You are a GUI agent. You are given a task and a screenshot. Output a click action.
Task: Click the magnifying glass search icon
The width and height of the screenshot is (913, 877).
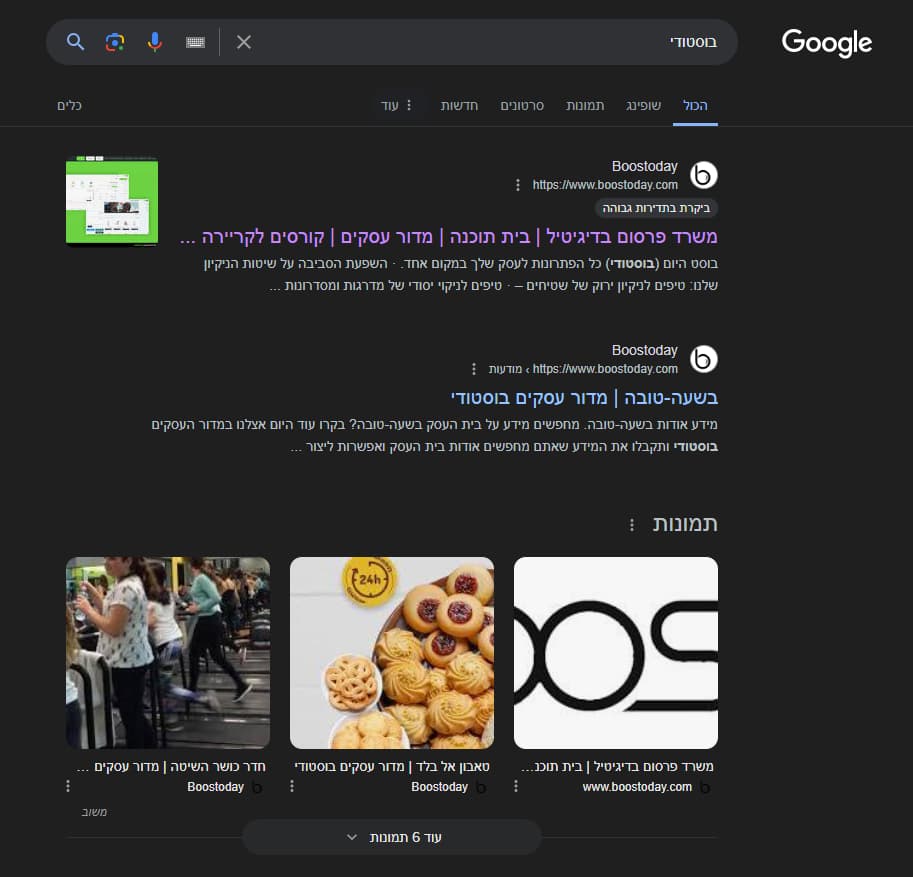click(x=76, y=42)
